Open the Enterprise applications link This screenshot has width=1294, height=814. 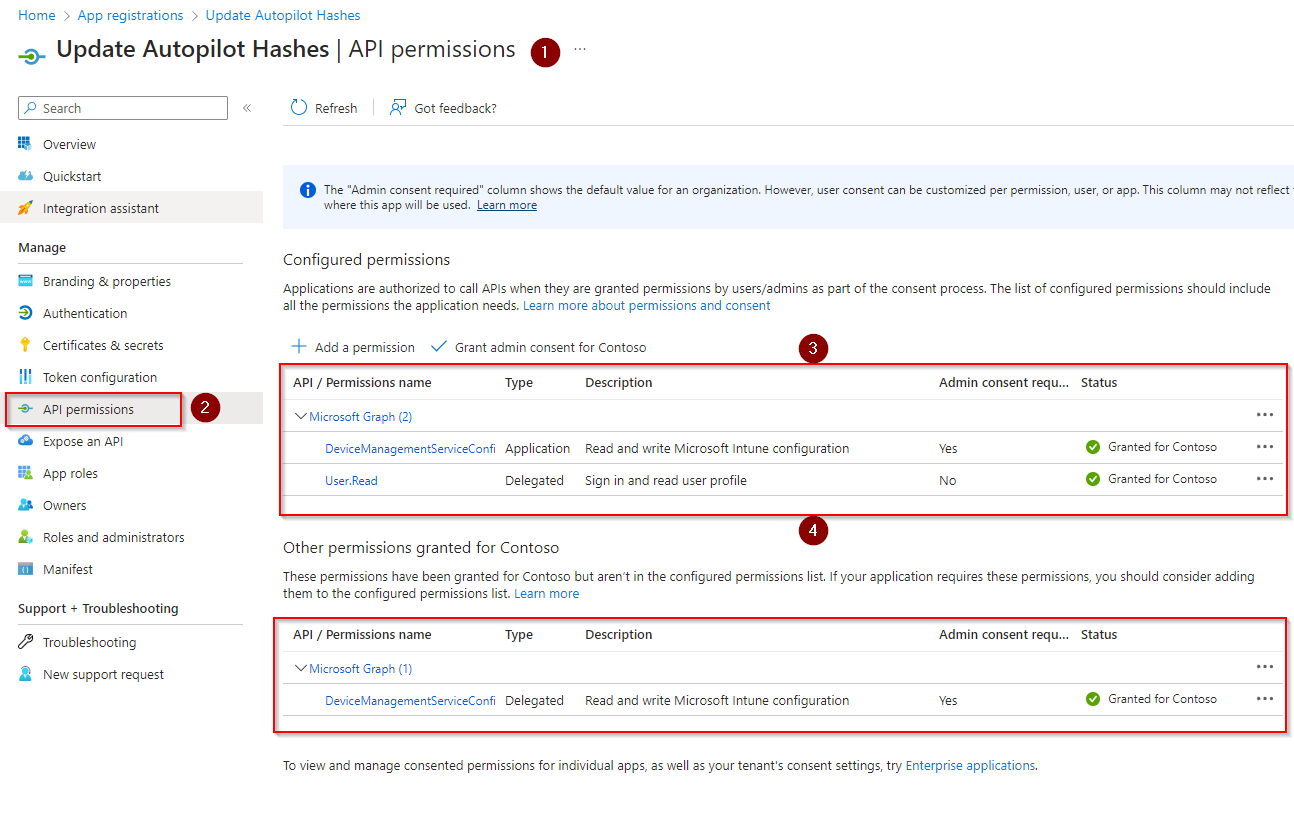tap(970, 765)
